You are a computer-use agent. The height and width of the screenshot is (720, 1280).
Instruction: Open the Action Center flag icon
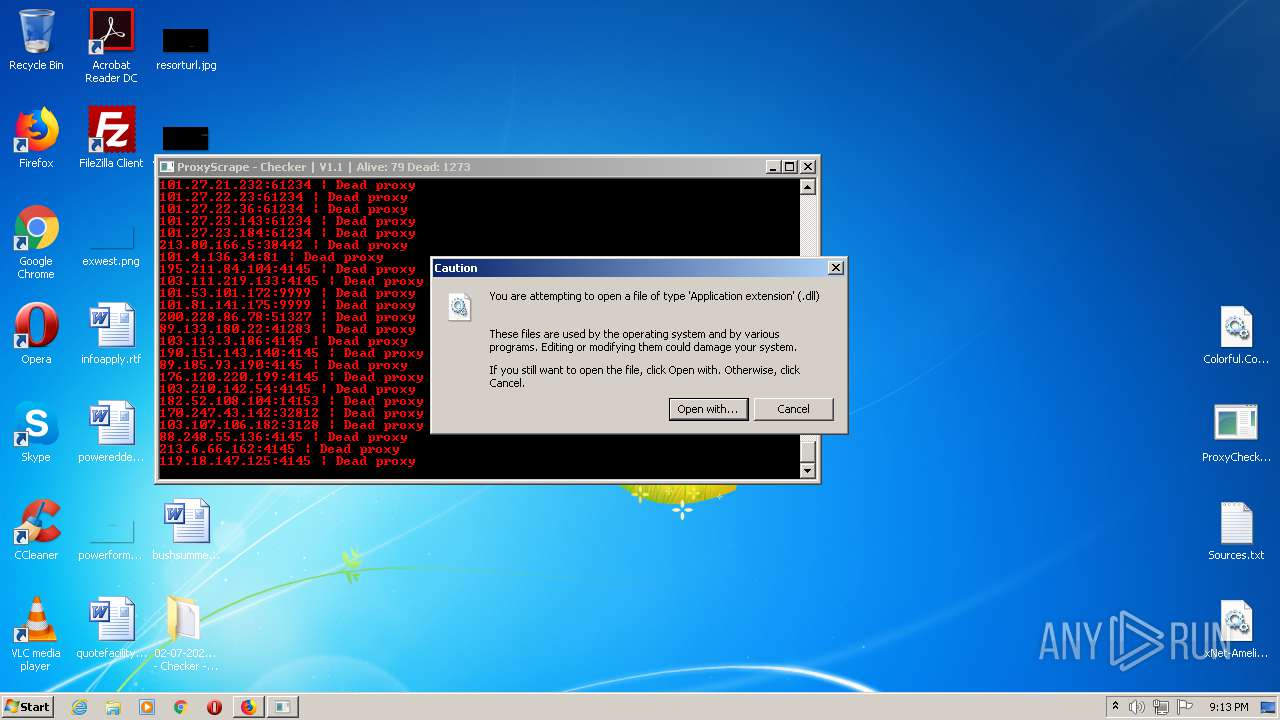pyautogui.click(x=1185, y=707)
